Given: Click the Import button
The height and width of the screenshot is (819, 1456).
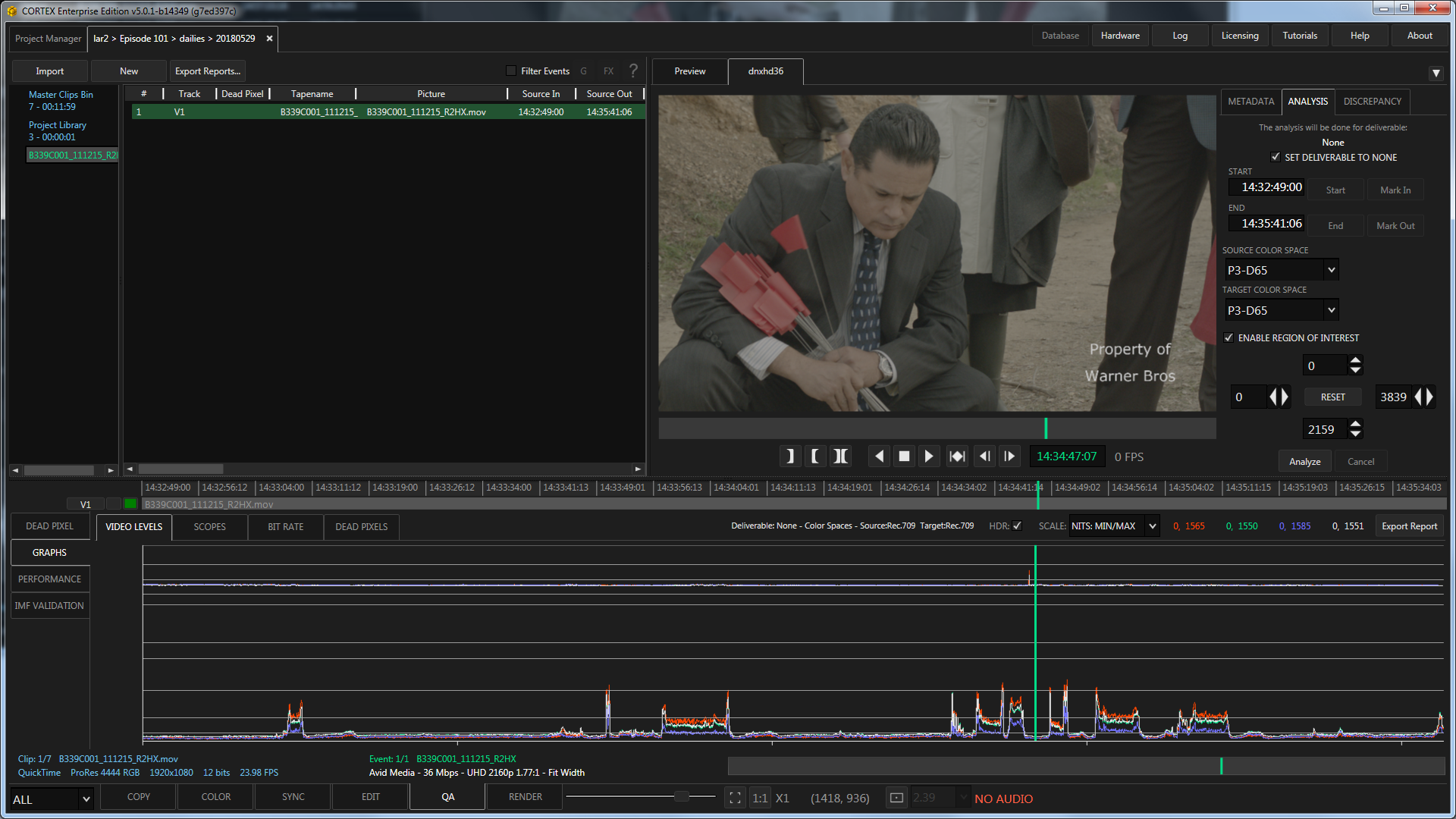Looking at the screenshot, I should (50, 71).
